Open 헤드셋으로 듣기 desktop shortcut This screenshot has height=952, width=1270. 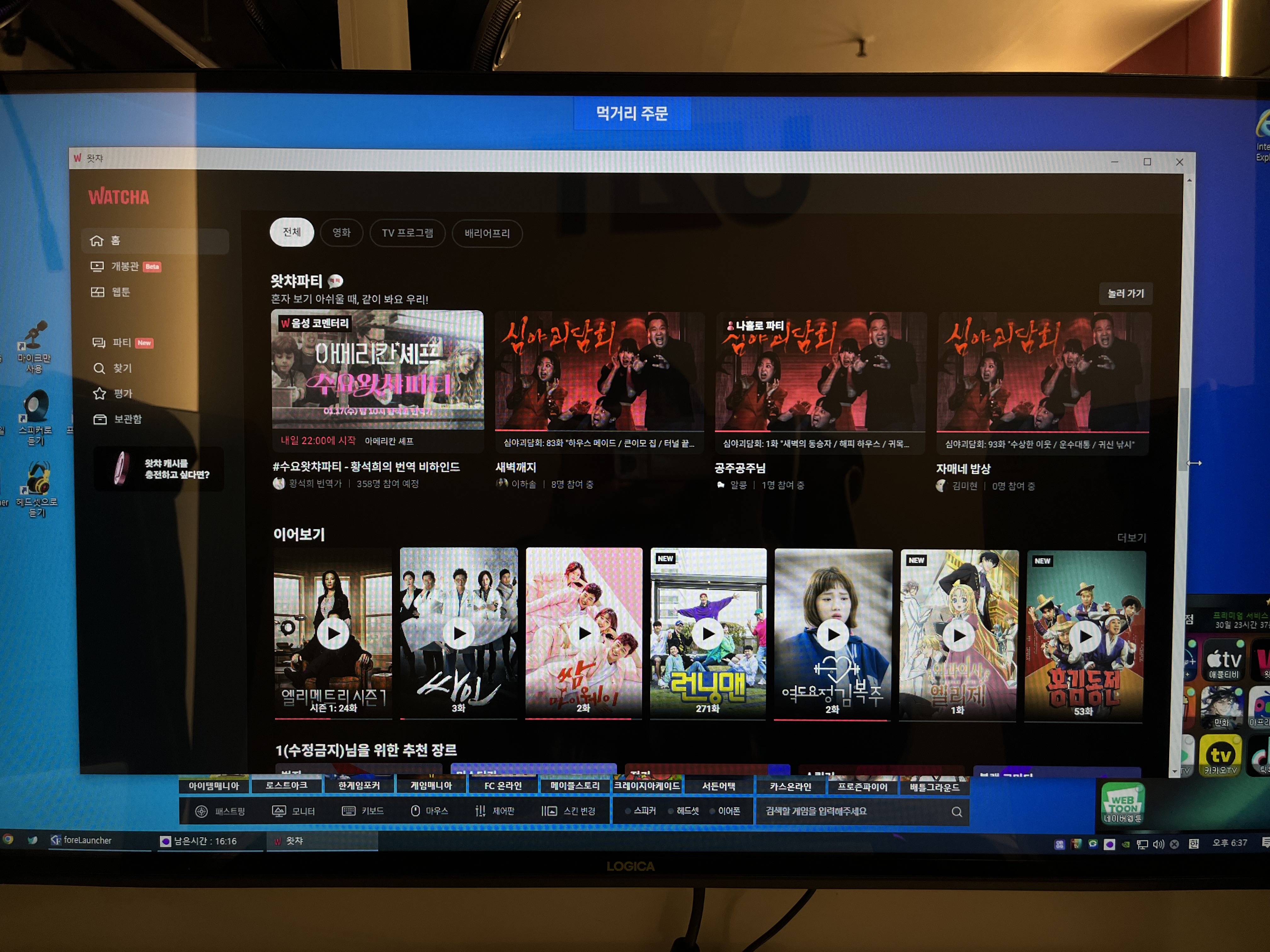click(x=37, y=490)
